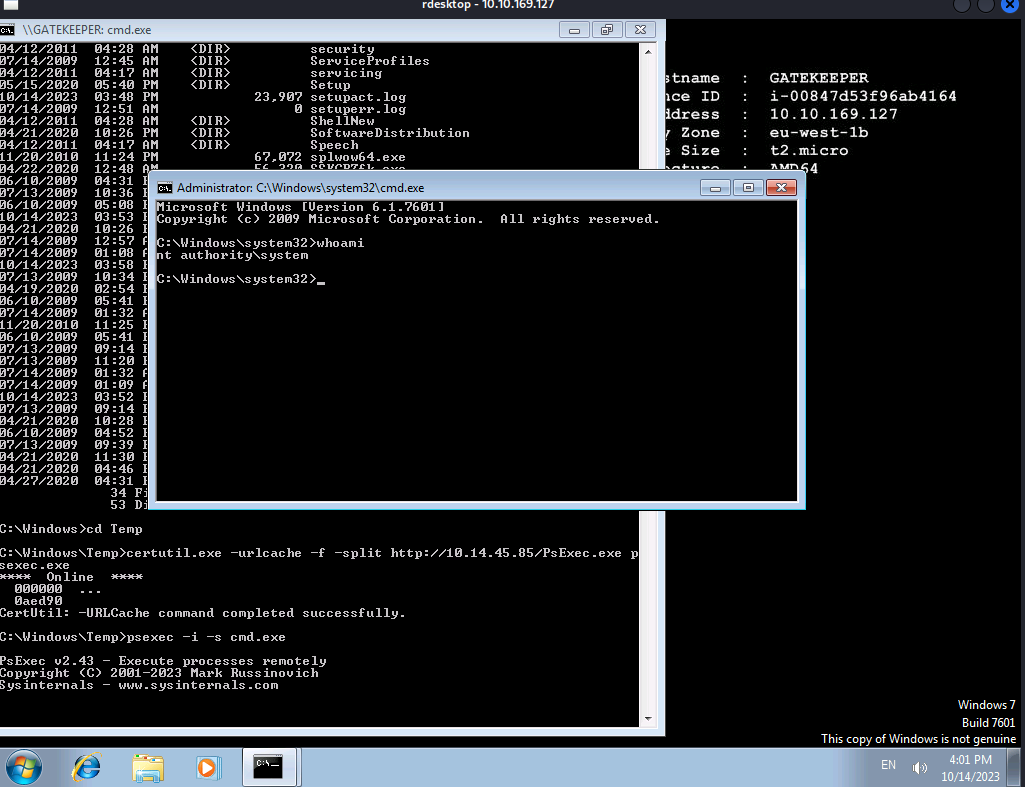Click the instance ID i-00847d53f96ab4164

pyautogui.click(x=863, y=96)
